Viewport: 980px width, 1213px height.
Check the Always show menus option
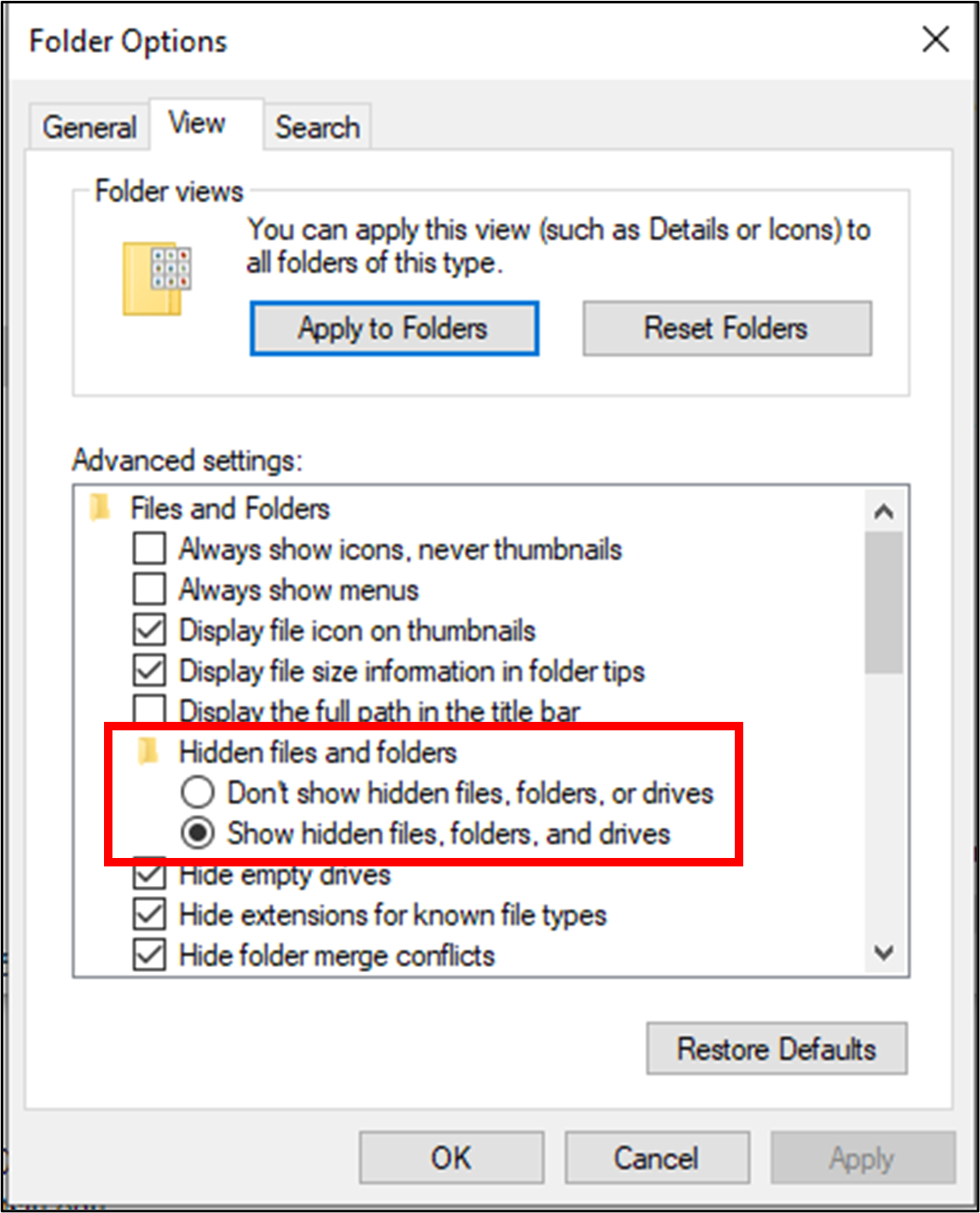click(150, 589)
